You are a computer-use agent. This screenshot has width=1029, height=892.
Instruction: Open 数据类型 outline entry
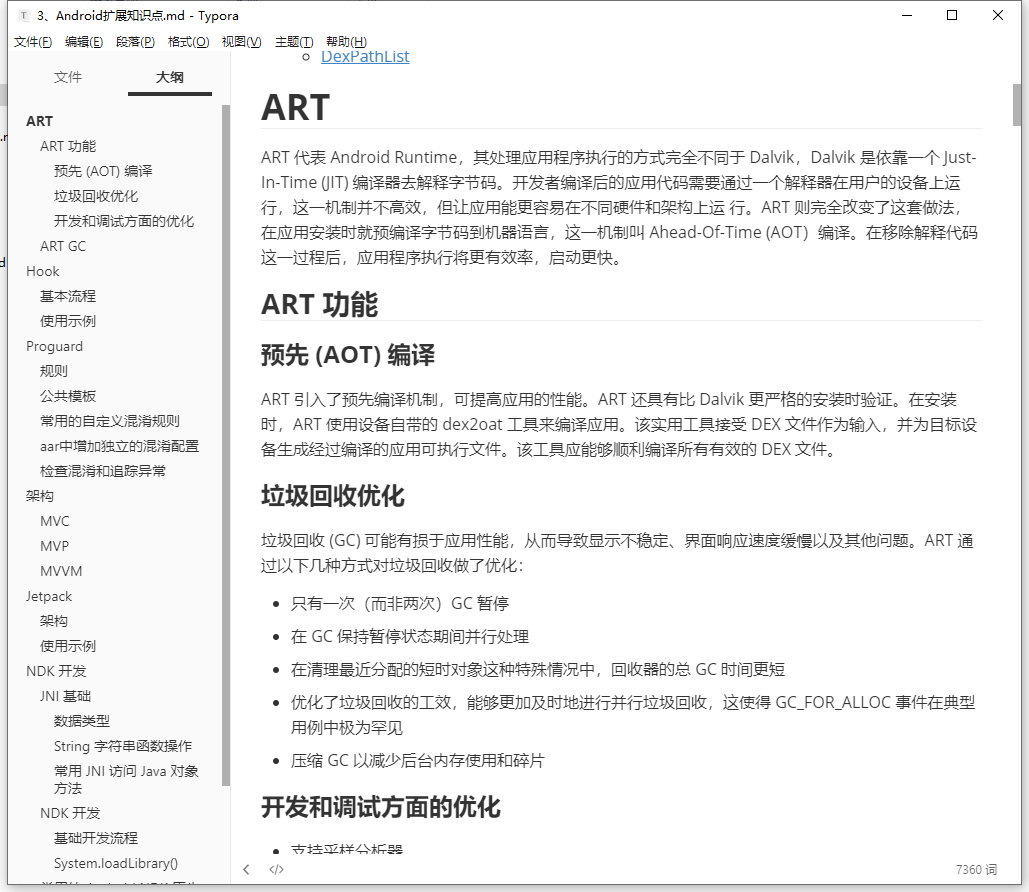[82, 721]
